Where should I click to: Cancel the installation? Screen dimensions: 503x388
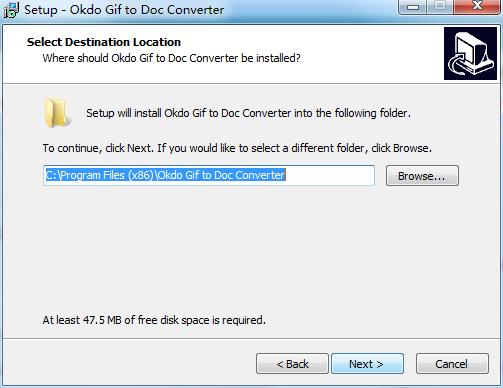[x=452, y=364]
